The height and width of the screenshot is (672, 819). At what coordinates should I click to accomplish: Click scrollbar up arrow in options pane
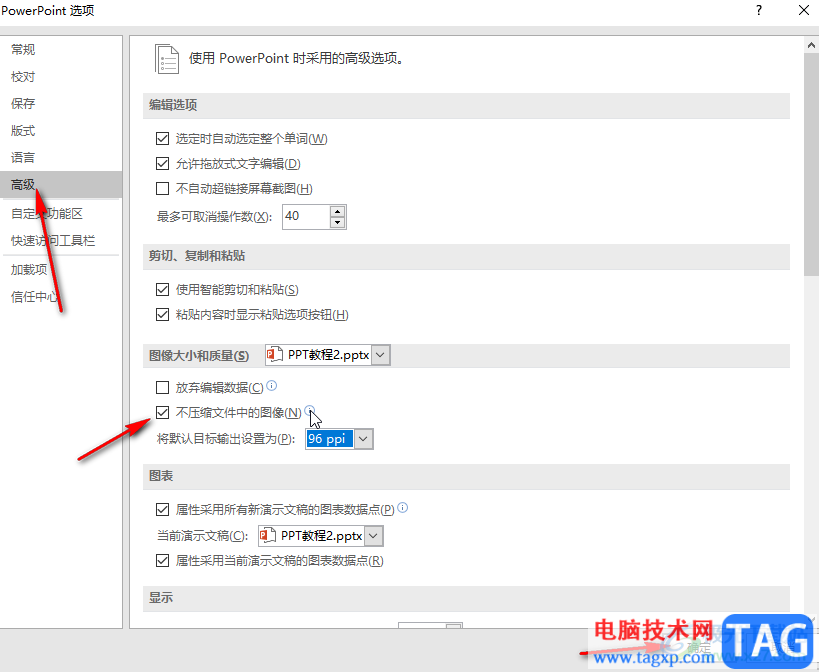(811, 45)
